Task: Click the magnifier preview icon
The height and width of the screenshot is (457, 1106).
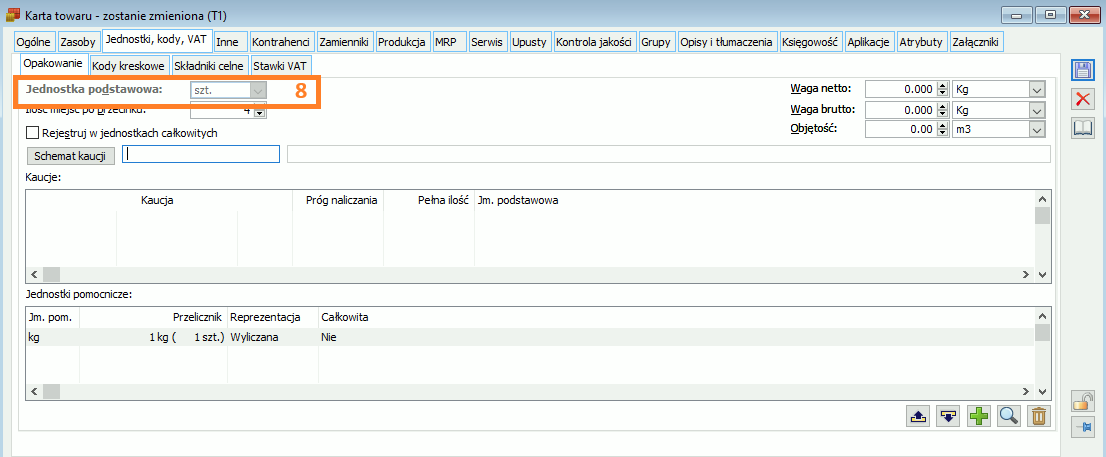Action: pos(1008,416)
